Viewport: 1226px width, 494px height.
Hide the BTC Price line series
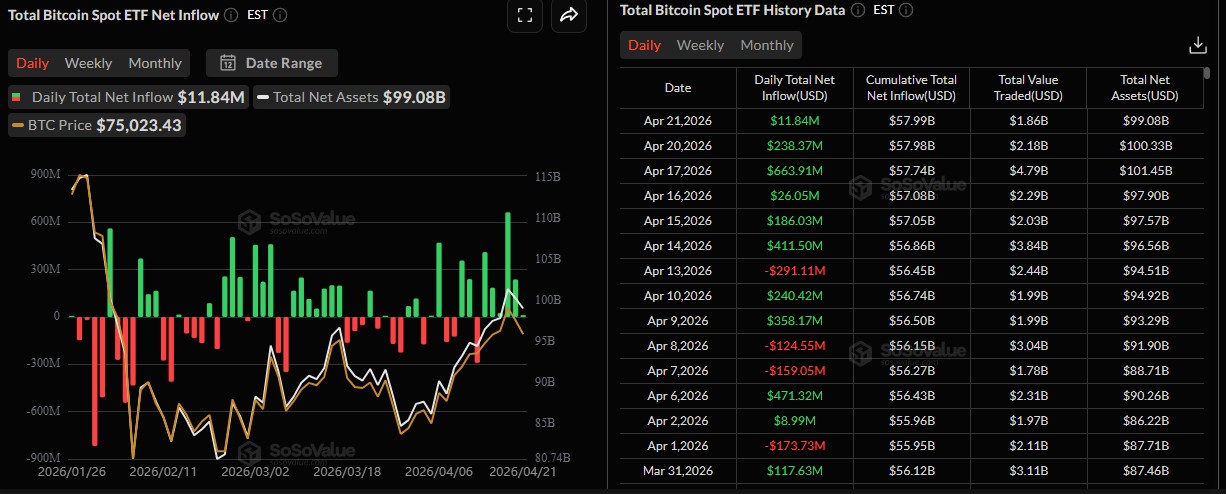97,125
